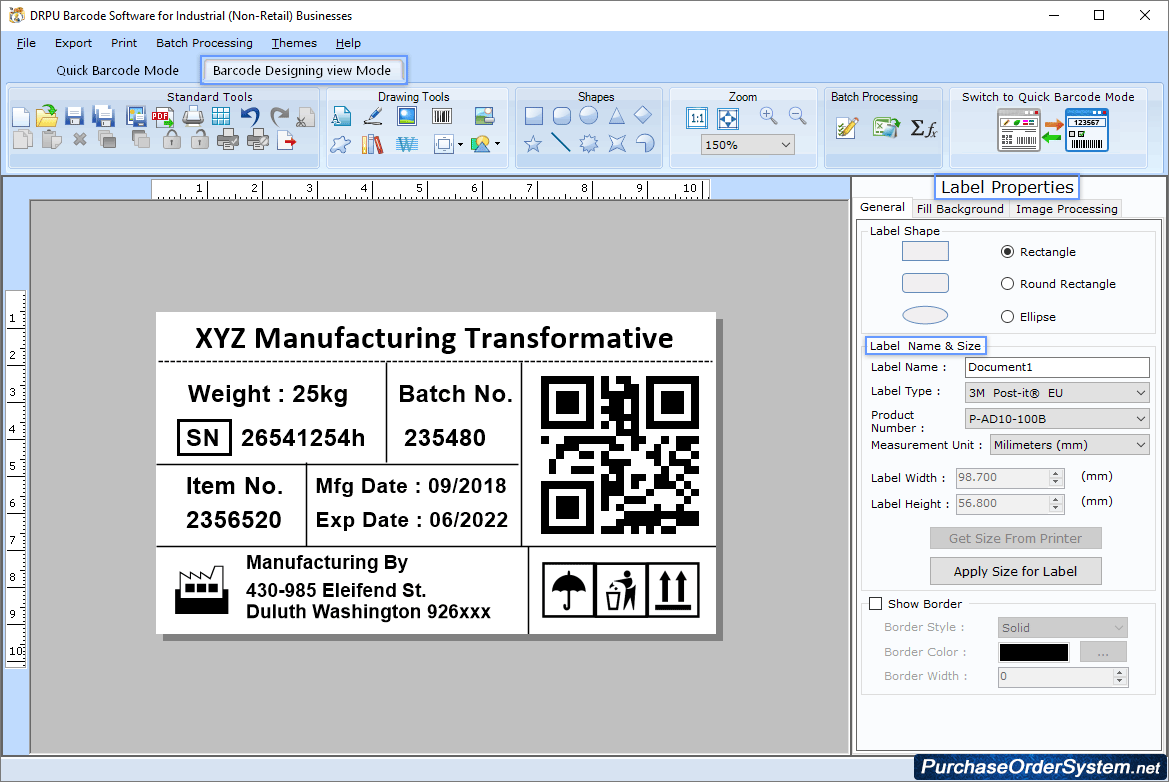This screenshot has width=1169, height=782.
Task: Zoom out of the label
Action: click(798, 116)
